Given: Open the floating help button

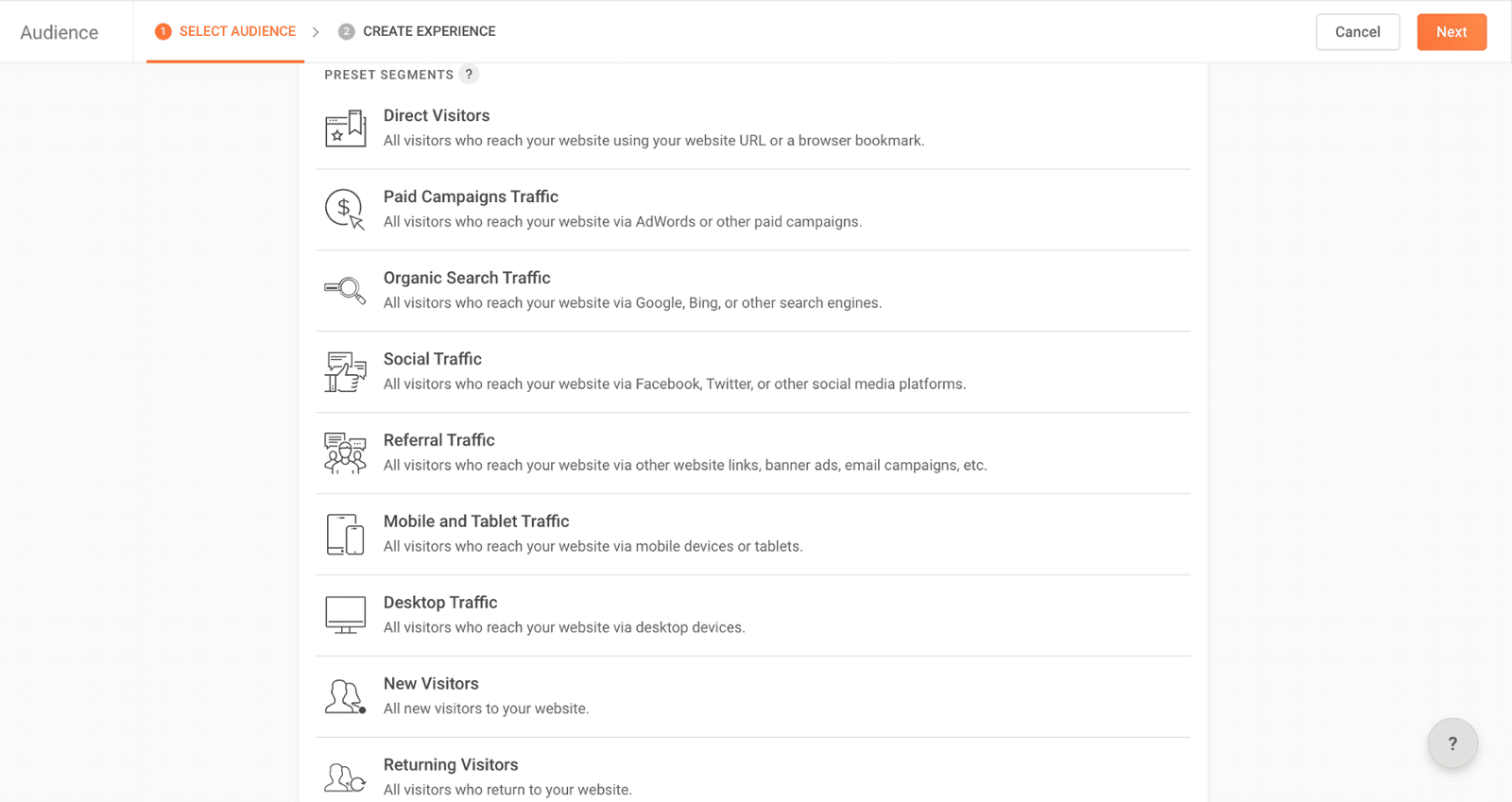Looking at the screenshot, I should point(1452,743).
